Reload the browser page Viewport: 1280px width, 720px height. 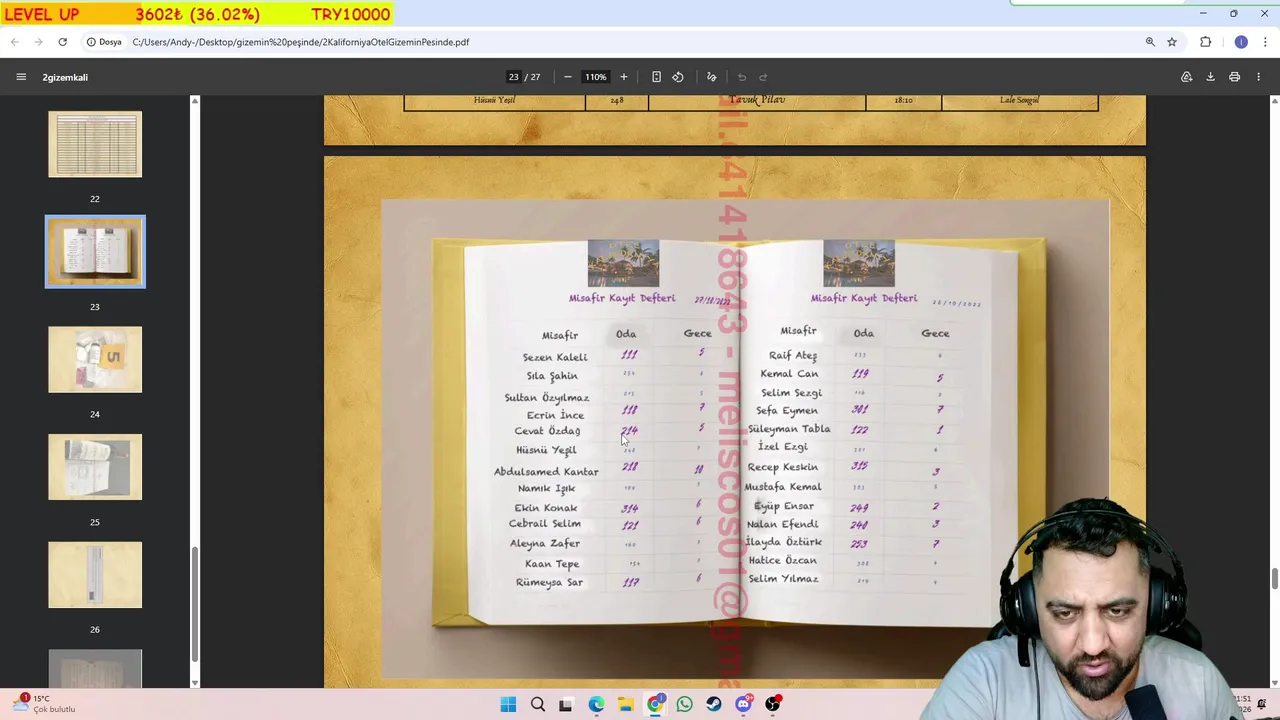(x=62, y=42)
